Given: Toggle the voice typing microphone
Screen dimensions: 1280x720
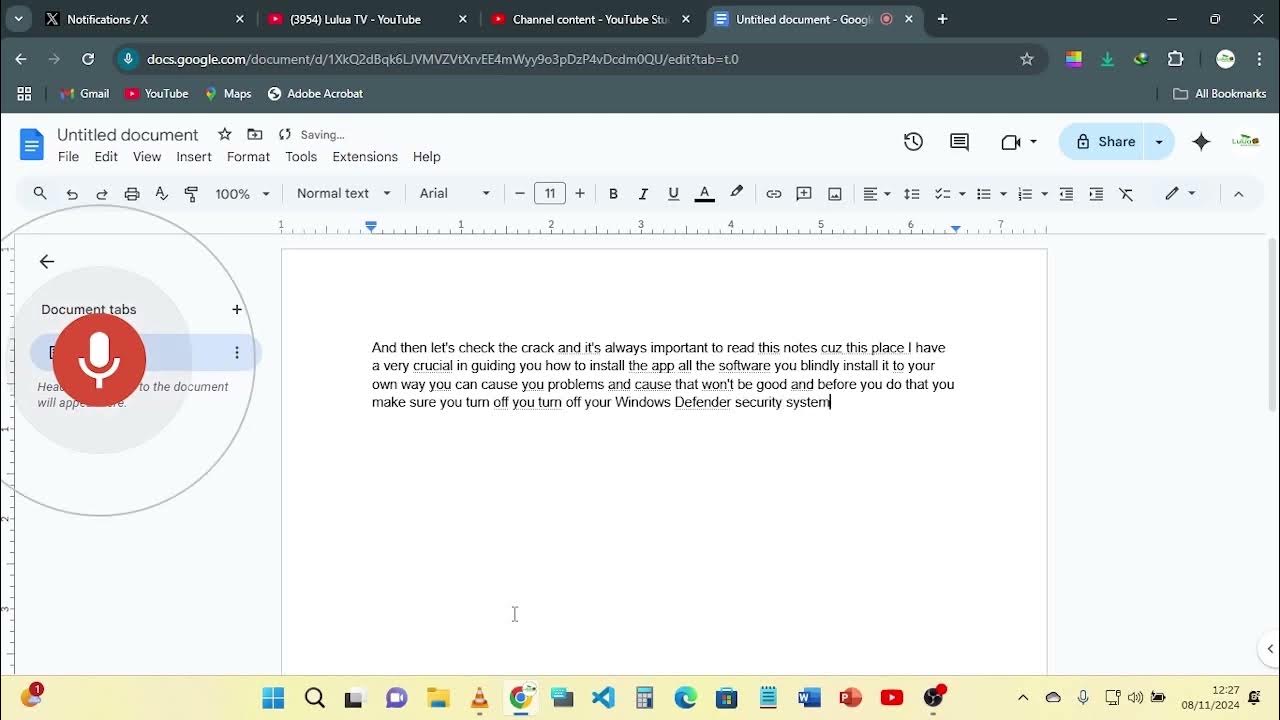Looking at the screenshot, I should (99, 360).
